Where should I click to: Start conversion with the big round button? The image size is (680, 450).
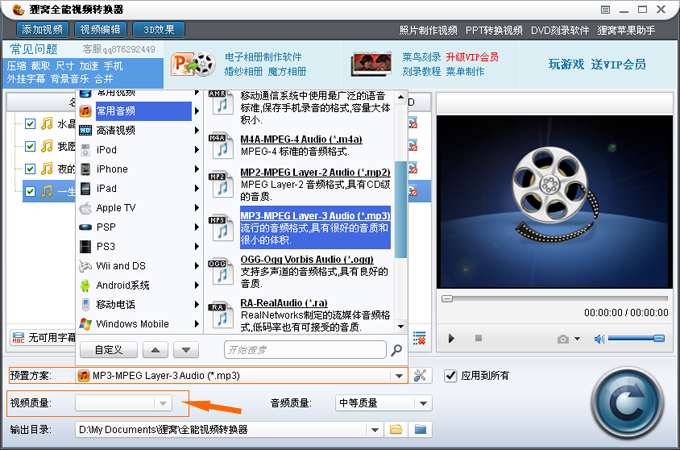point(627,403)
